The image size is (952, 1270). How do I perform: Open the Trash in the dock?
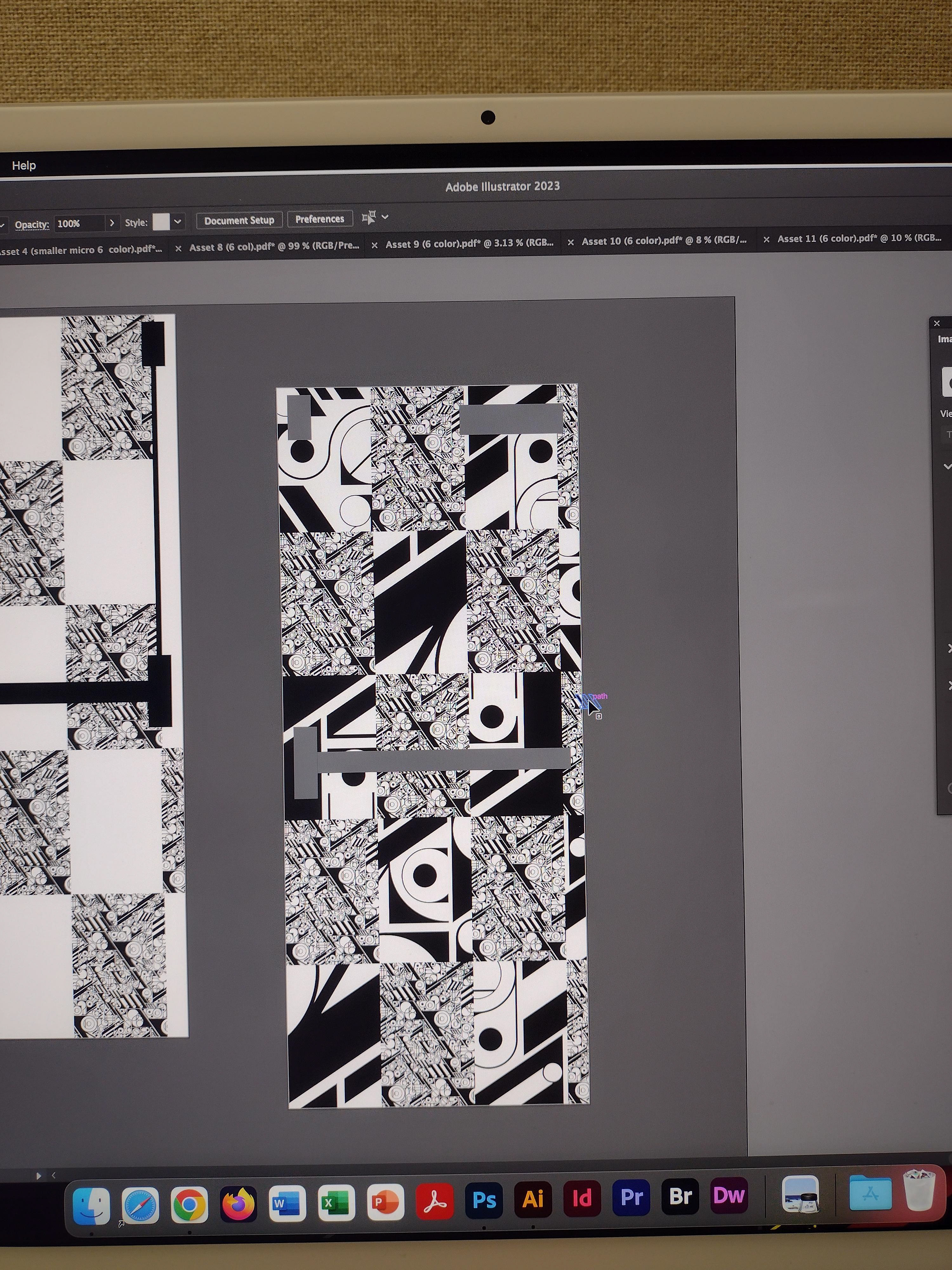920,1191
